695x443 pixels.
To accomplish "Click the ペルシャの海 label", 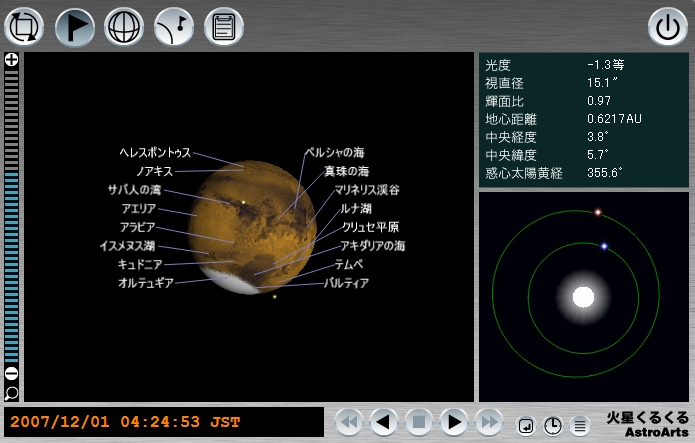I will [335, 153].
